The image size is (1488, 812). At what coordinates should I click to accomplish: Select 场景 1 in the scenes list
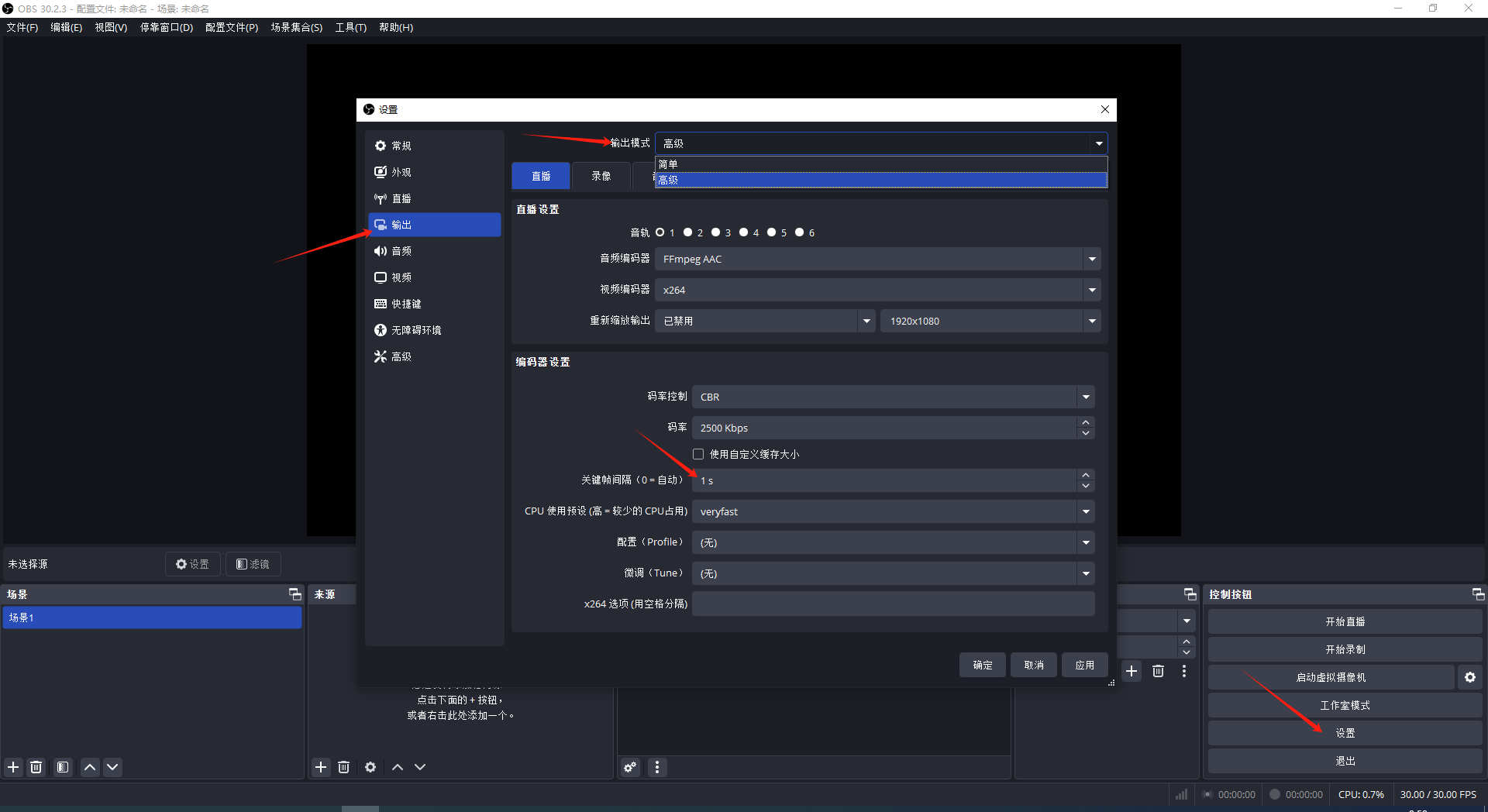click(152, 618)
